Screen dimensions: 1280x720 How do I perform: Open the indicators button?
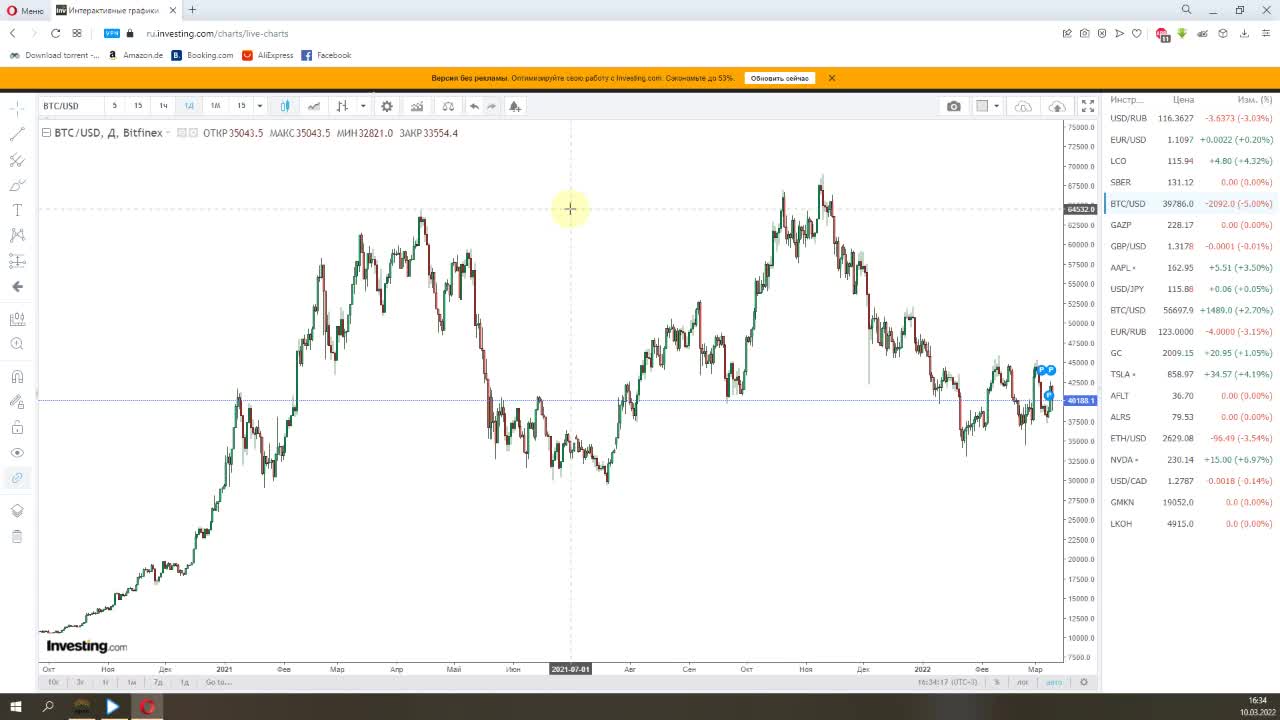[417, 106]
